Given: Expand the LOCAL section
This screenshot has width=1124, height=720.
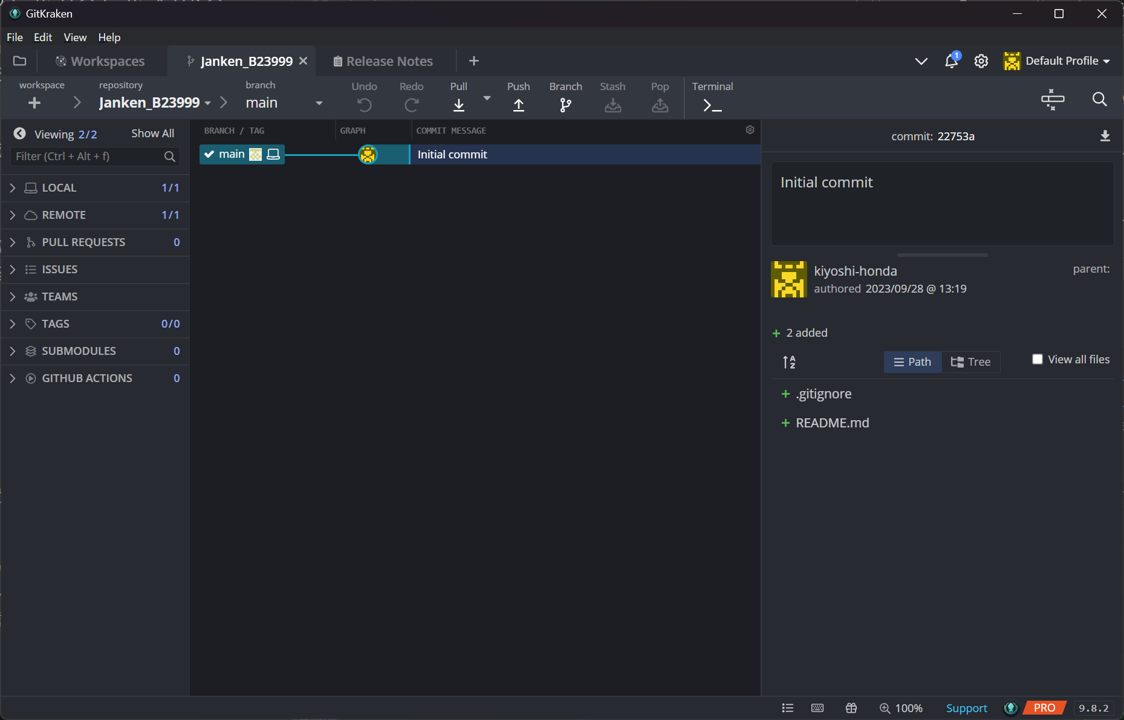Looking at the screenshot, I should [13, 188].
